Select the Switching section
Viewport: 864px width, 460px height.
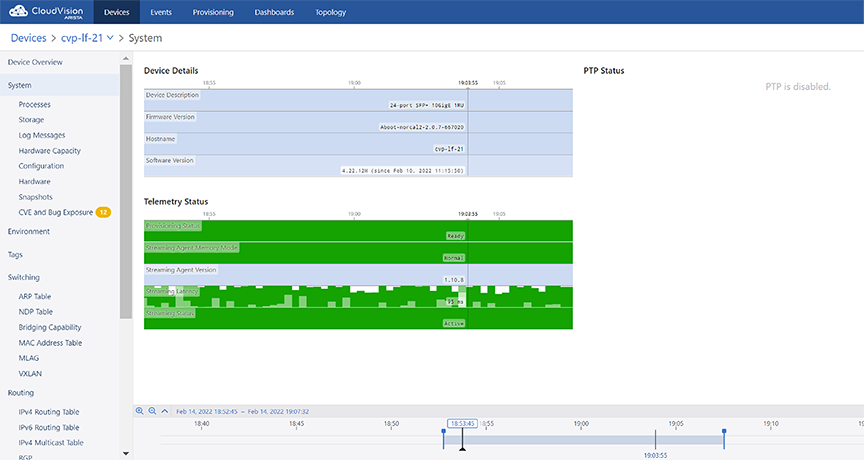24,277
